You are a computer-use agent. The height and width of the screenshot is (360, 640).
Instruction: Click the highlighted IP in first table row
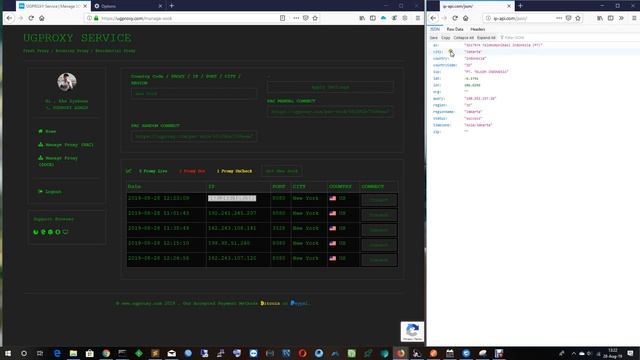click(x=232, y=198)
